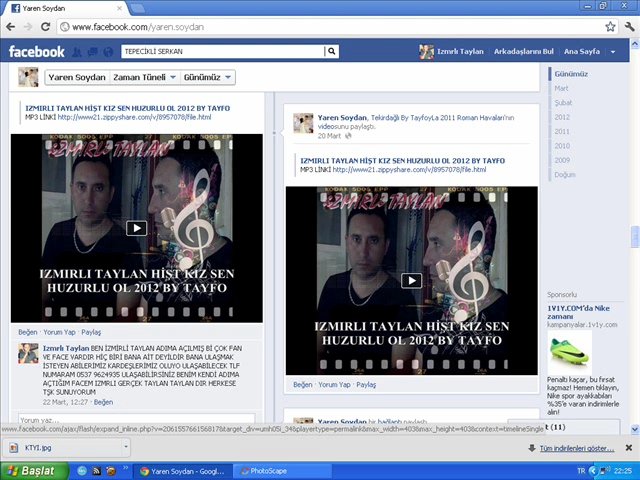Open the new tab button
Screen dimensions: 640x480
[x=138, y=8]
